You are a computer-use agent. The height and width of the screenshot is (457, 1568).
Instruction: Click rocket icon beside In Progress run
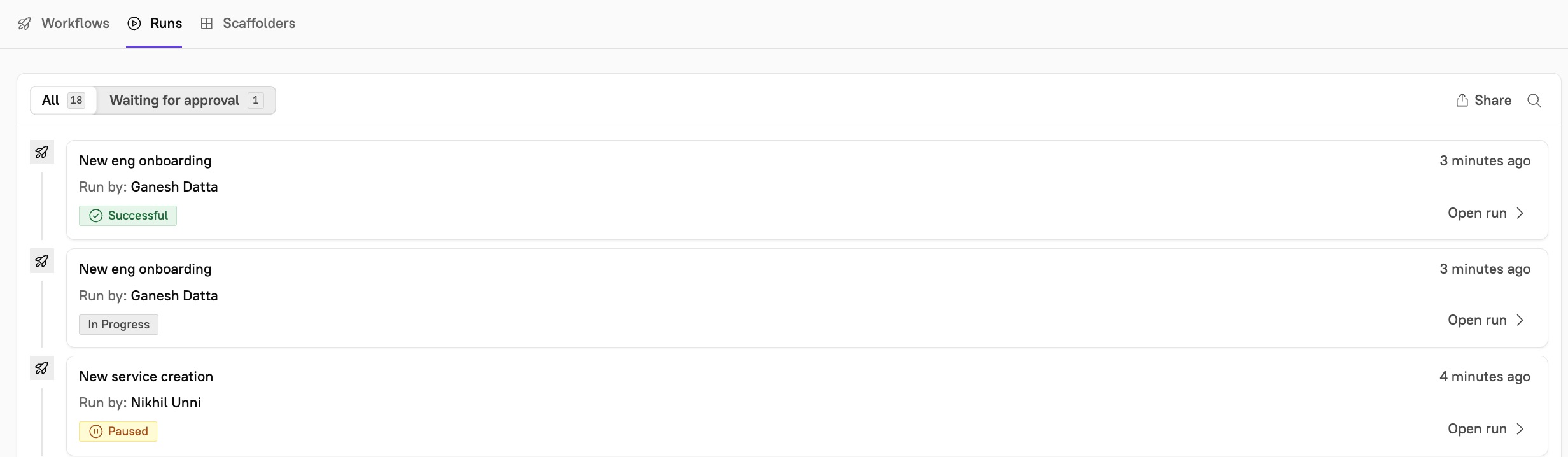coord(42,261)
